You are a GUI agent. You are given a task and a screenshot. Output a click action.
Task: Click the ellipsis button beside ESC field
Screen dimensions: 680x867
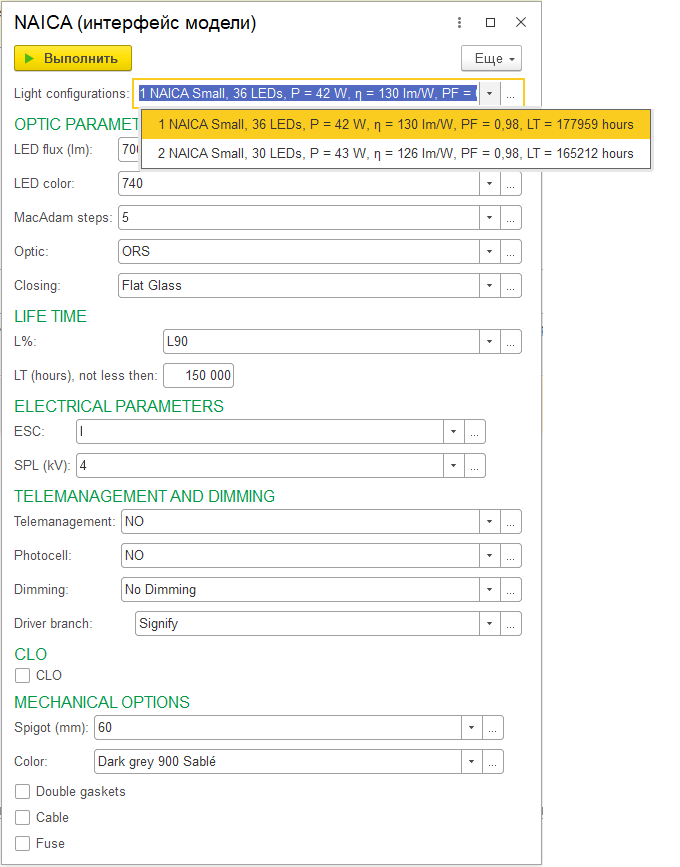point(475,432)
